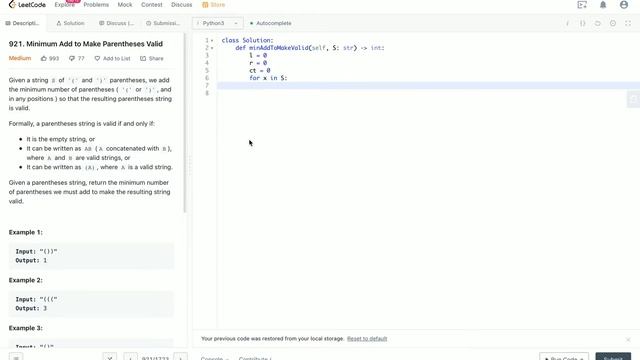Click the Share button
The image size is (640, 360).
(x=152, y=58)
